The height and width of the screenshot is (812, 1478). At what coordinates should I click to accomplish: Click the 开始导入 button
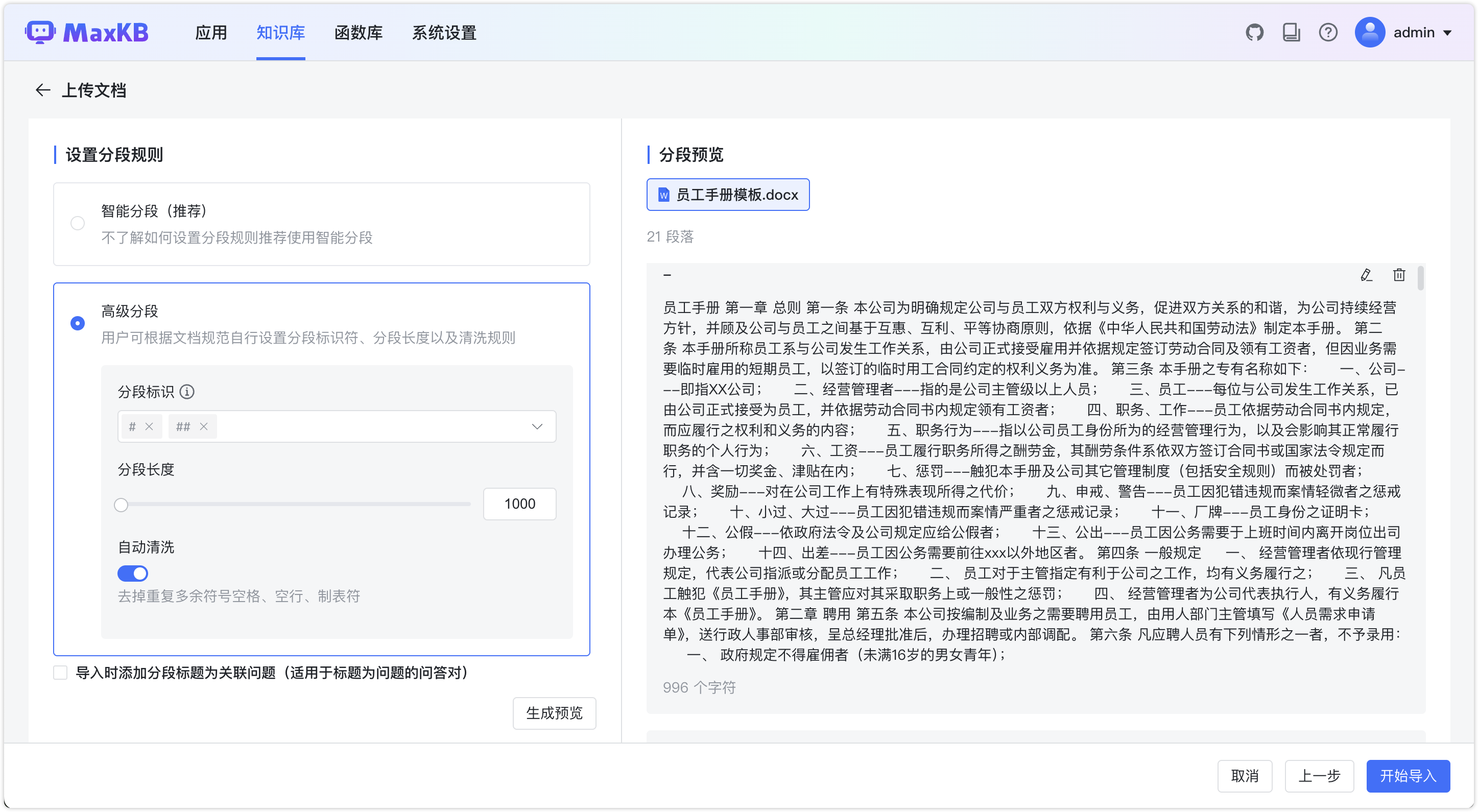(x=1408, y=776)
